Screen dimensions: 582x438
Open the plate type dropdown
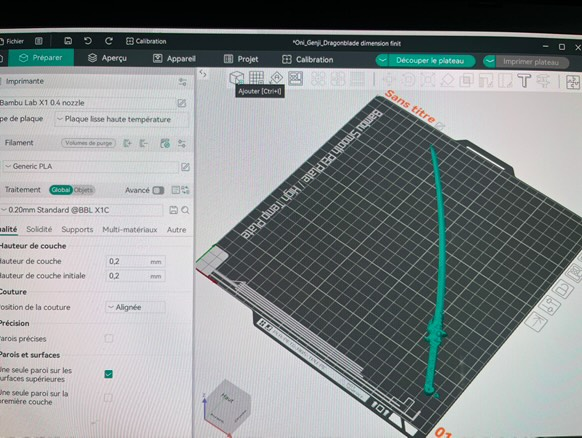(x=122, y=120)
